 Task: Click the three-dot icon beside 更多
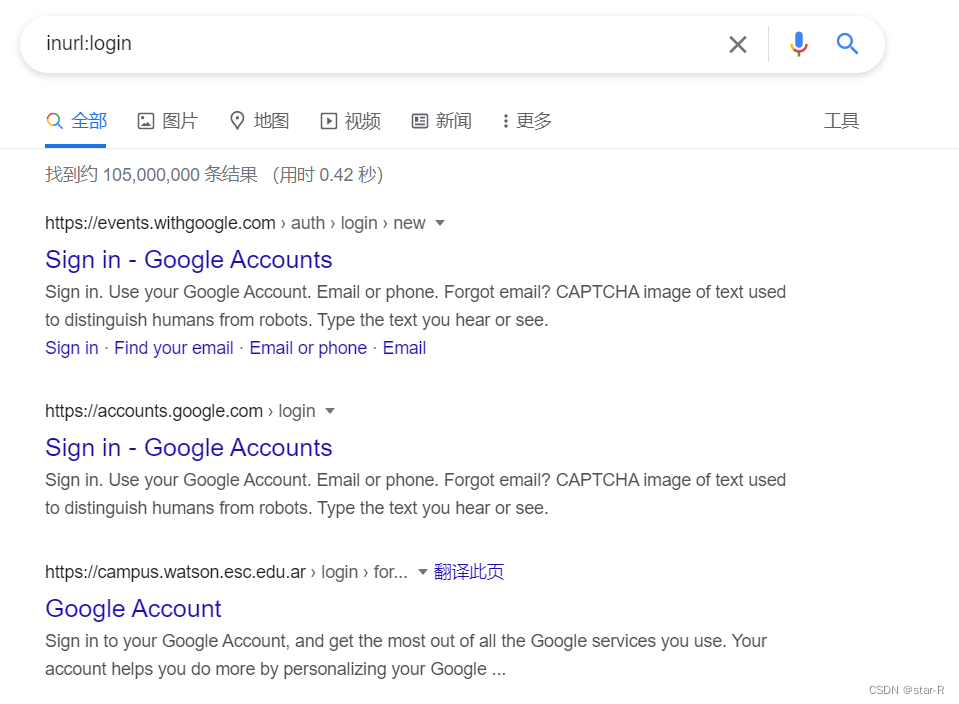tap(505, 121)
